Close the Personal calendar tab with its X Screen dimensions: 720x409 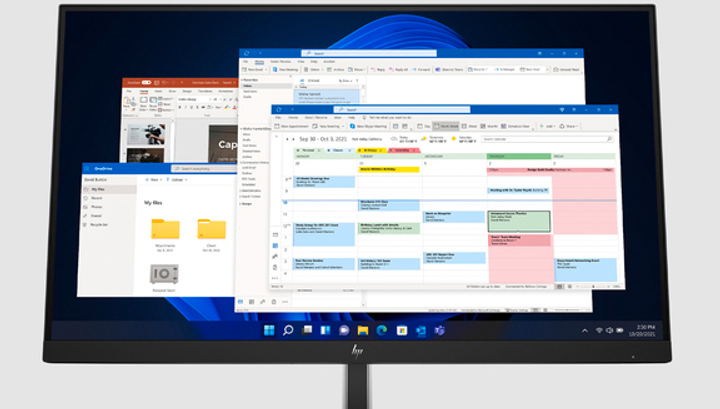point(319,151)
